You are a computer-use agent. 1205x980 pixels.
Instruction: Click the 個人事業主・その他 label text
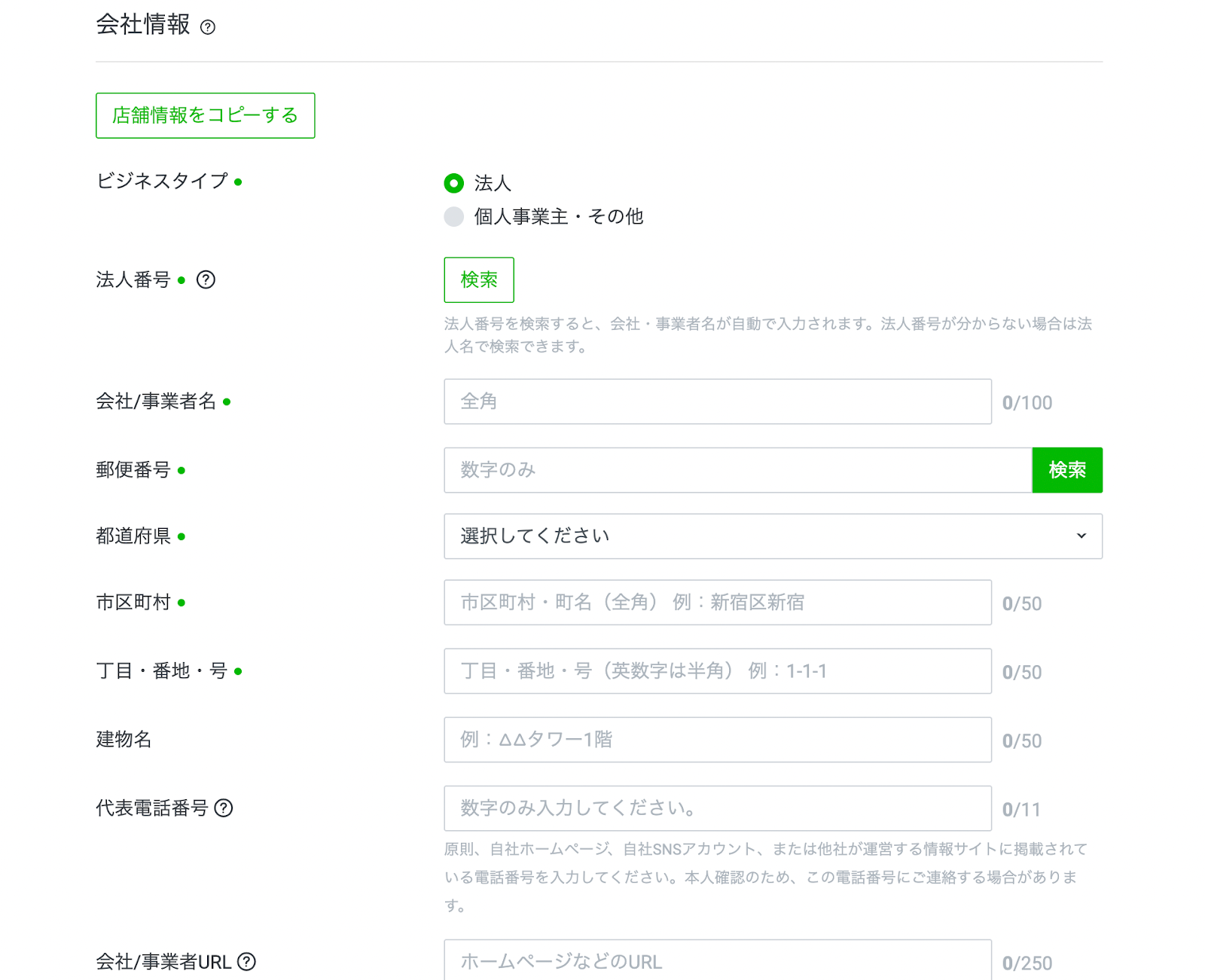[x=558, y=217]
